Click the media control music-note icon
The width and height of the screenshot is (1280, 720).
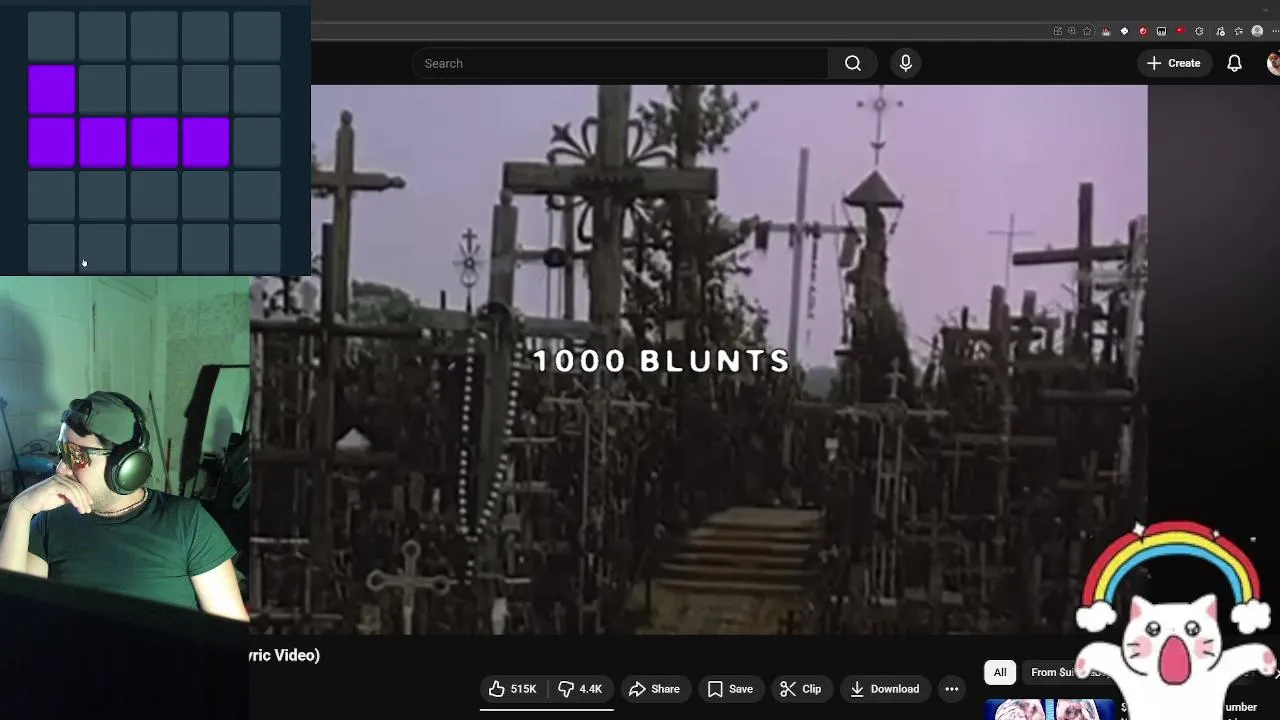(x=1220, y=31)
